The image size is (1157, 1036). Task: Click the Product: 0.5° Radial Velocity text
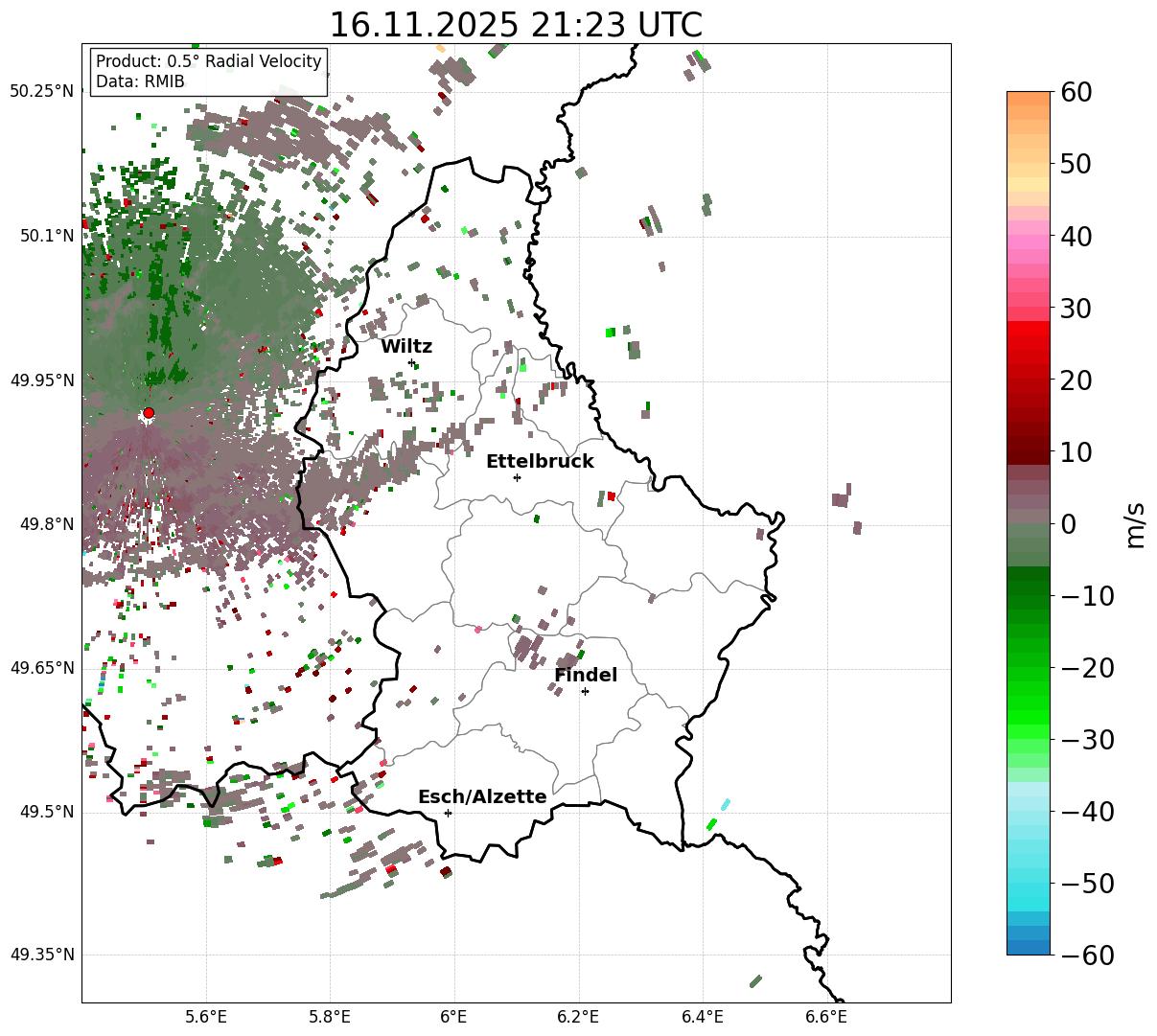209,61
